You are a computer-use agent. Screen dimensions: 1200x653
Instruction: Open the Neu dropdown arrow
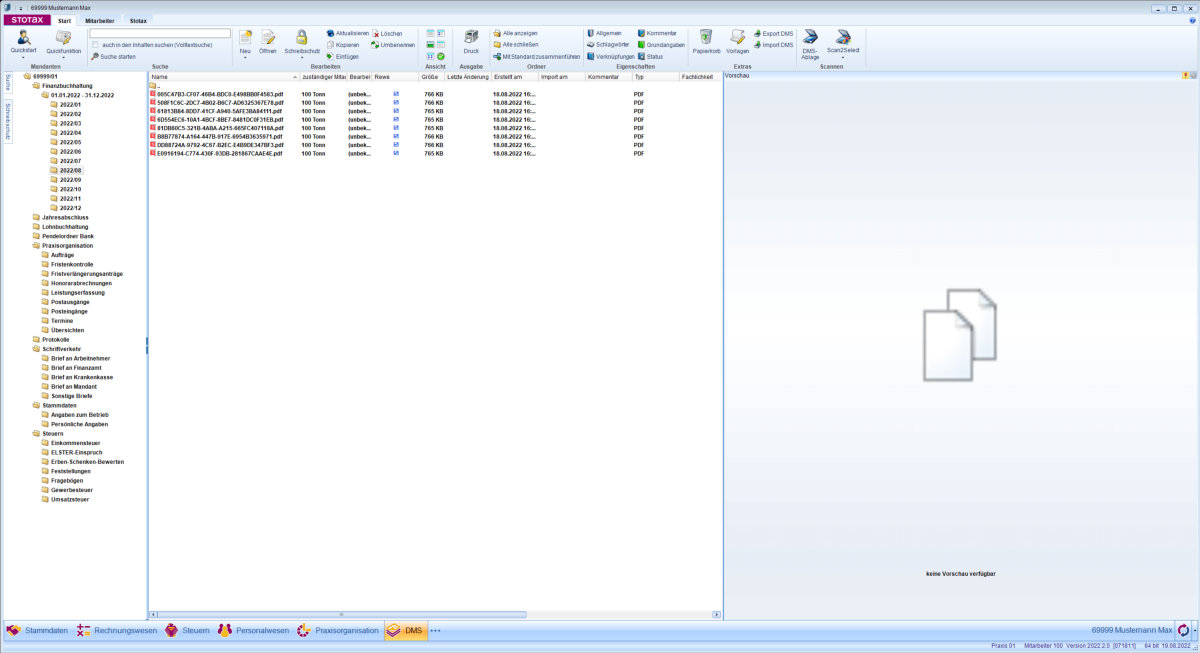point(245,58)
